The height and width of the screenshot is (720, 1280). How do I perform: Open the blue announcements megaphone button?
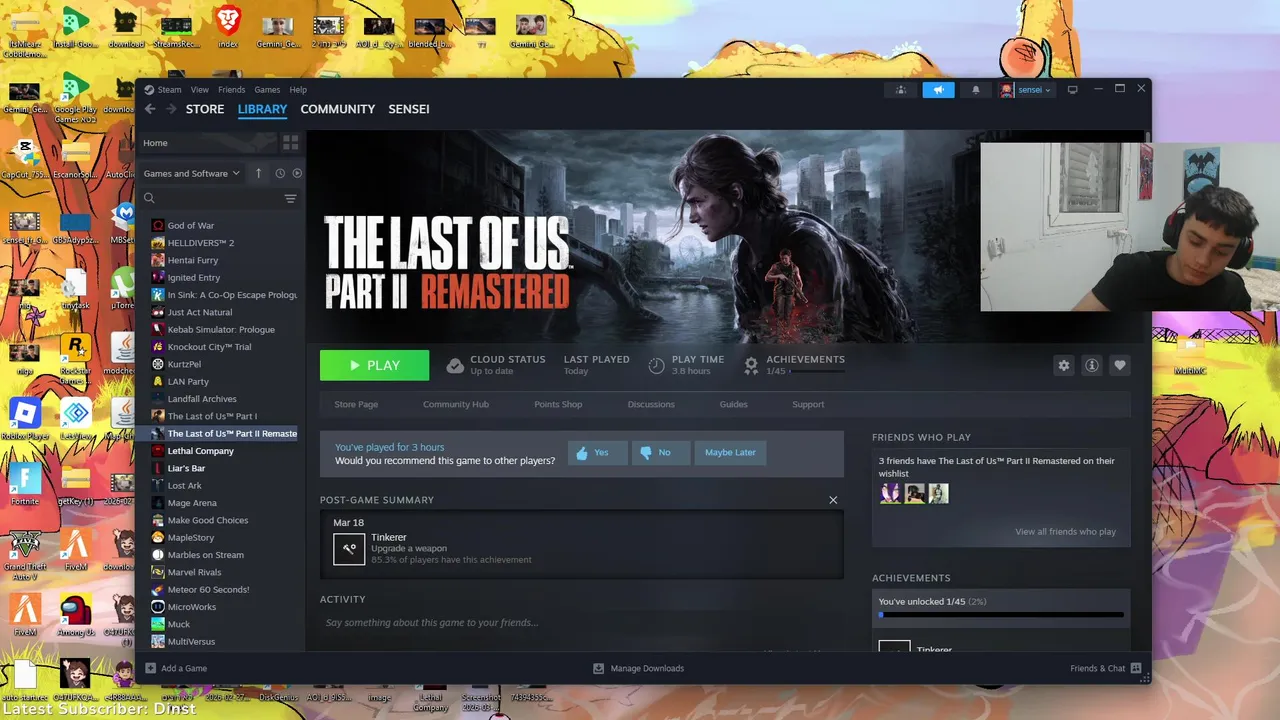(938, 90)
